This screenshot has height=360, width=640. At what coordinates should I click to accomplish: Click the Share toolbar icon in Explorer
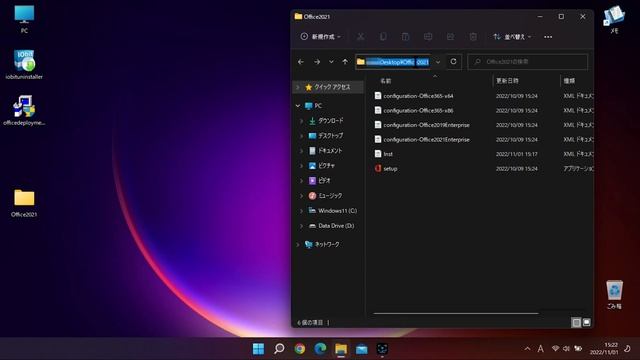(x=450, y=37)
